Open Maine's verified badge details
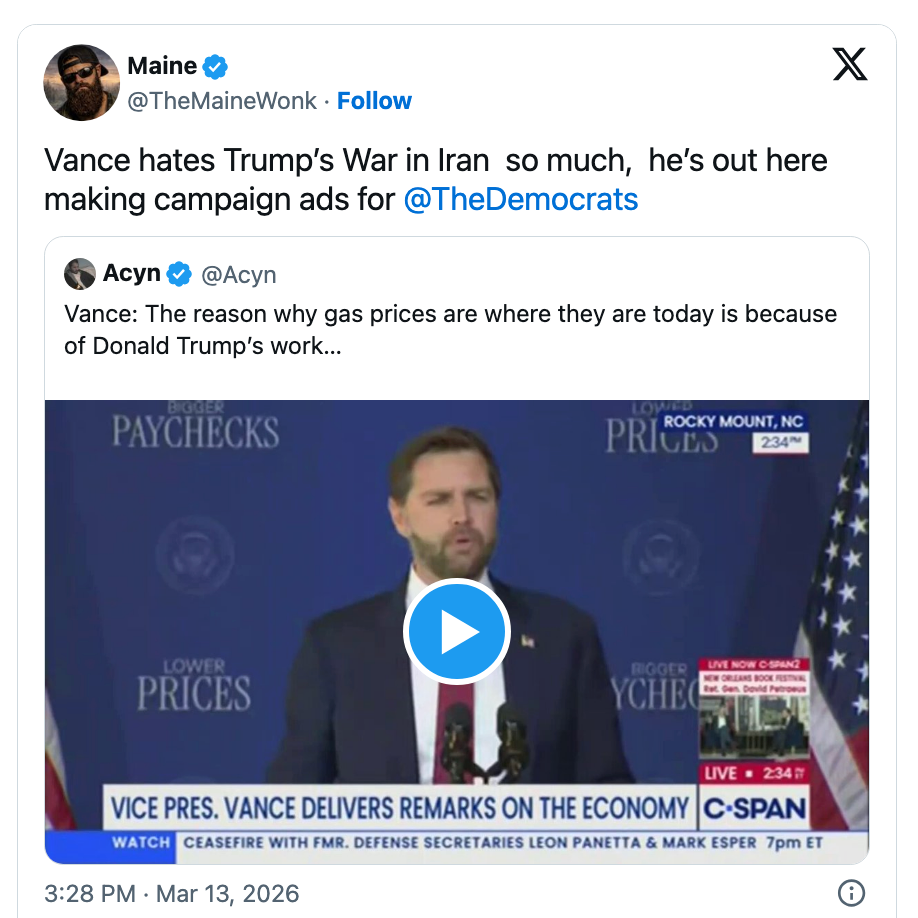Image resolution: width=918 pixels, height=918 pixels. click(213, 65)
